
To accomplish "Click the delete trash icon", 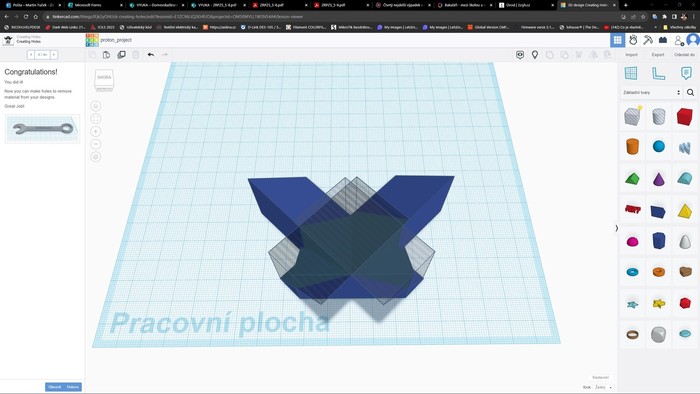I will [x=136, y=54].
